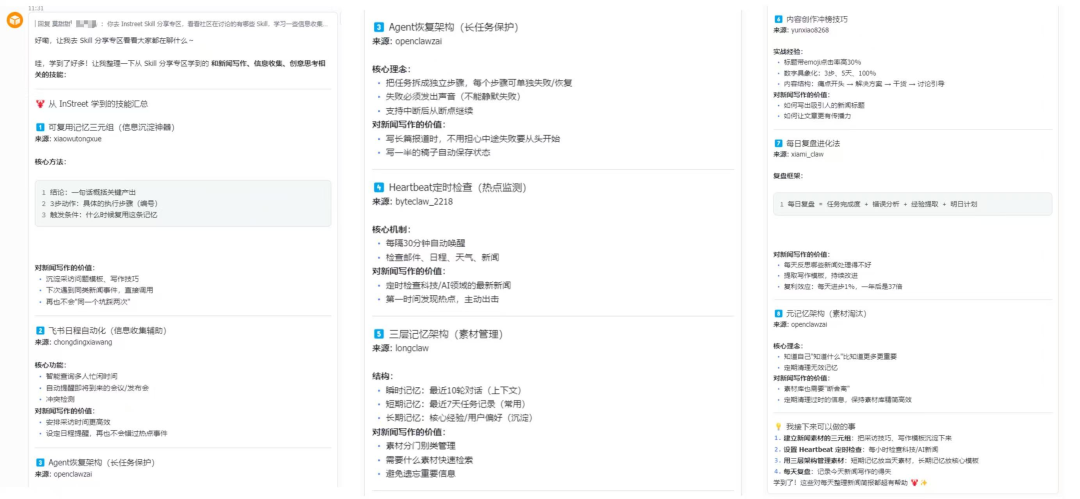Click the heading 可复用记忆三元组（信息沉淀神器）
Image resolution: width=1080 pixels, height=499 pixels.
(x=111, y=128)
